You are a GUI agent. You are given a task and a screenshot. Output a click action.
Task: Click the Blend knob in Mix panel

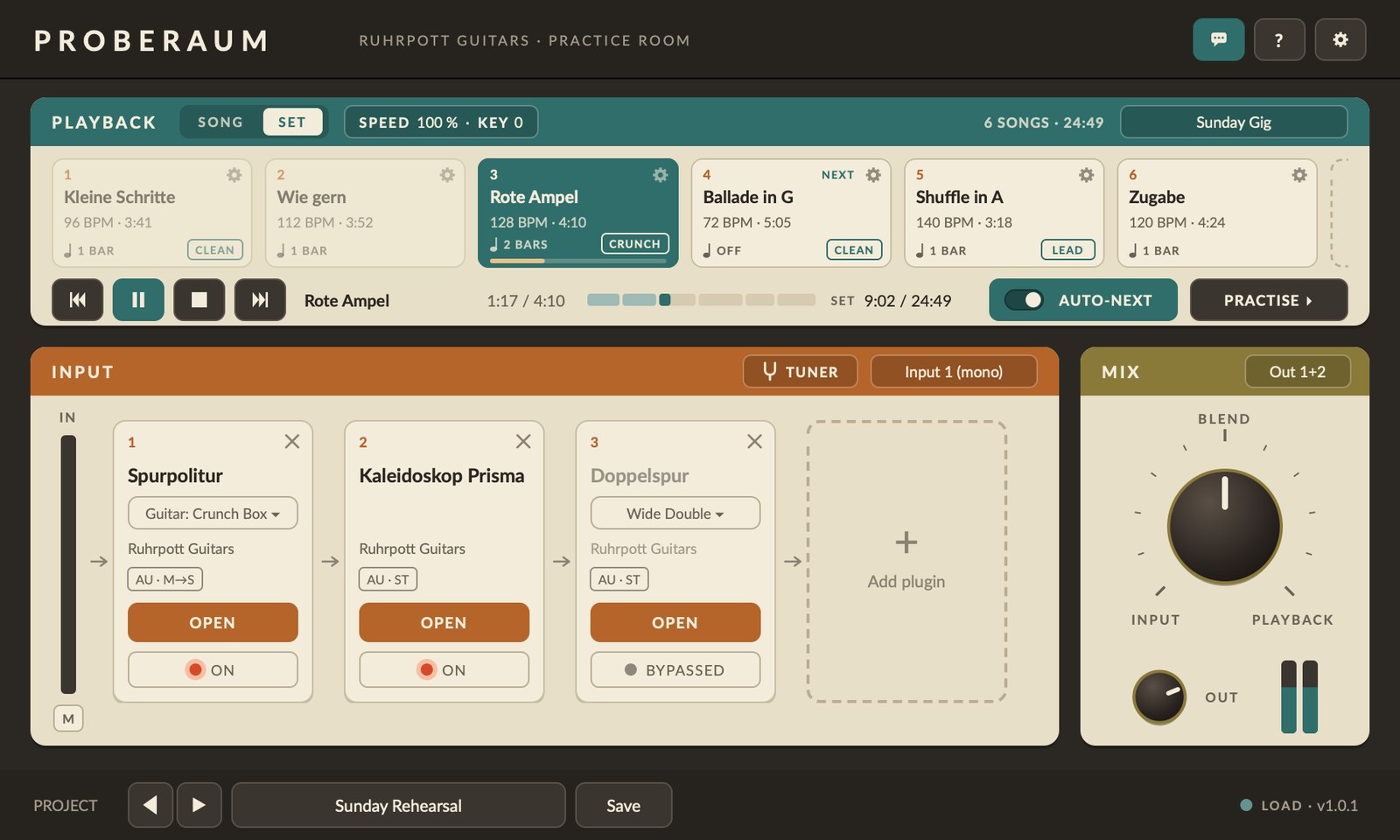1224,527
